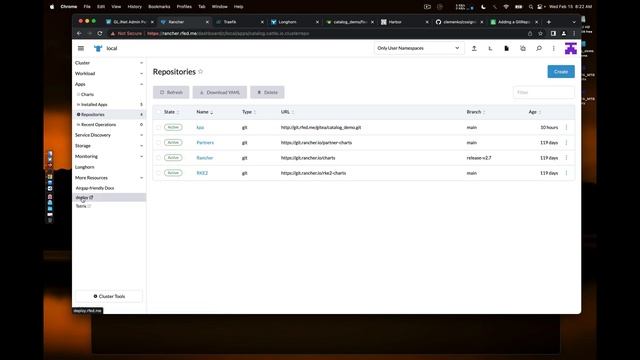Open Chrome three-dot menu
Image resolution: width=640 pixels, height=360 pixels.
(574, 33)
